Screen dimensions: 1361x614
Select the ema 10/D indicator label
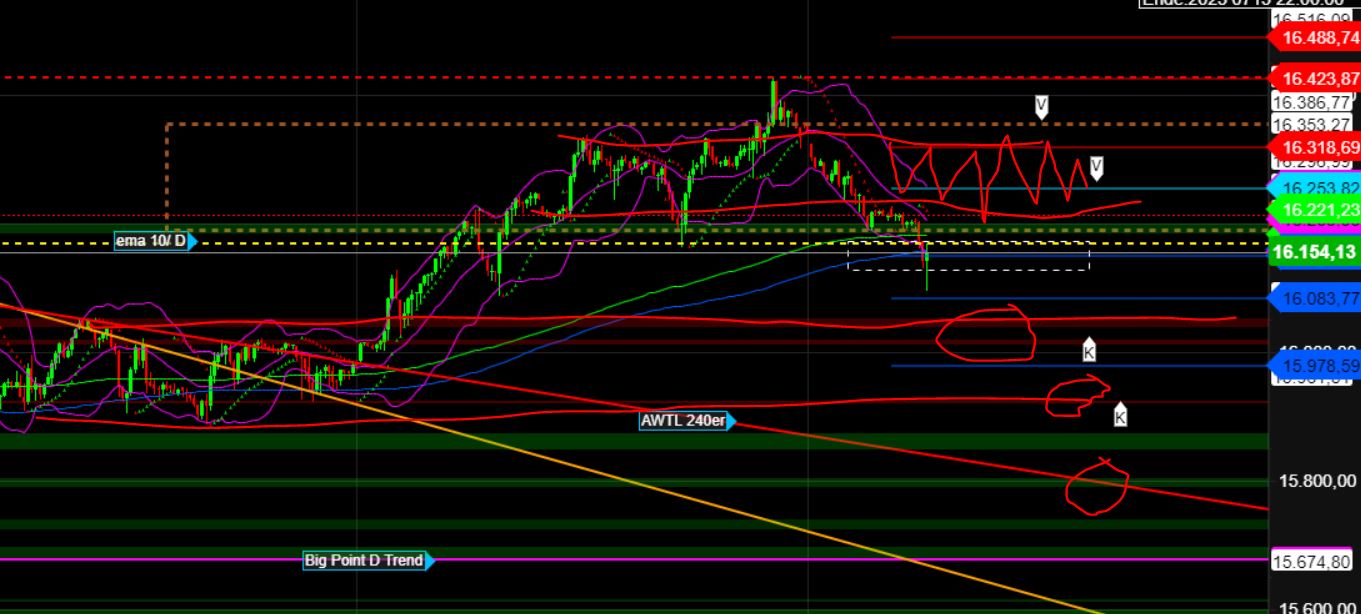click(x=150, y=240)
